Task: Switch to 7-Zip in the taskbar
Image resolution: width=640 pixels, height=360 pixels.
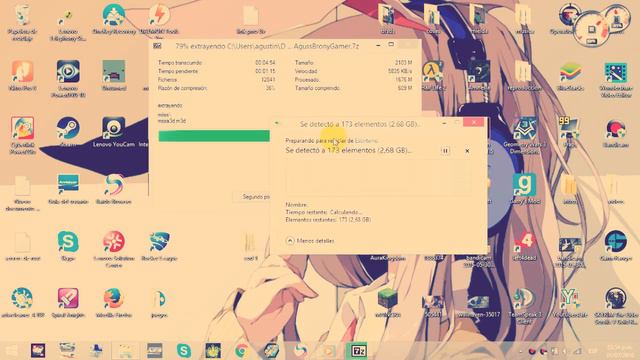Action: click(x=358, y=351)
